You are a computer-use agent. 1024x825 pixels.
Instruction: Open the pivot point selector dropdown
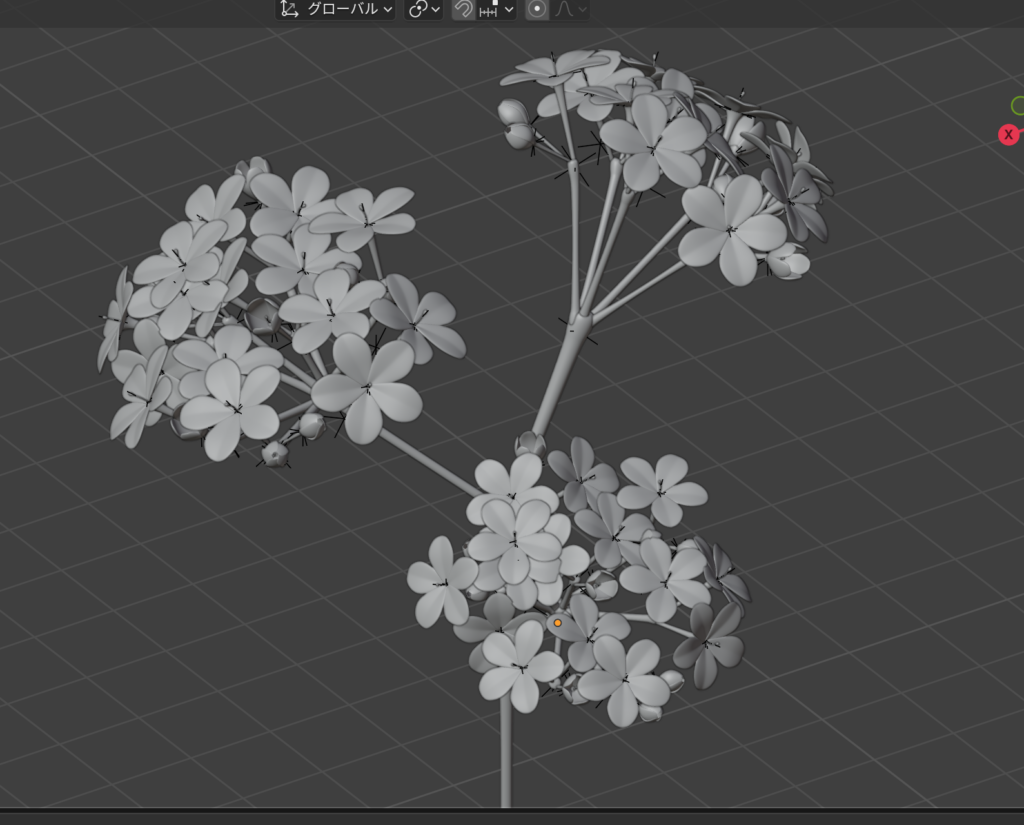coord(423,9)
